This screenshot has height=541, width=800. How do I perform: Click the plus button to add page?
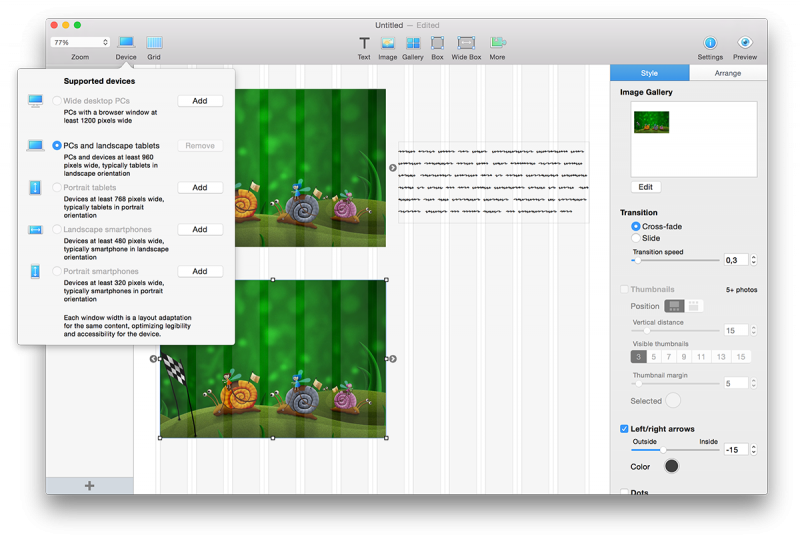click(x=89, y=486)
